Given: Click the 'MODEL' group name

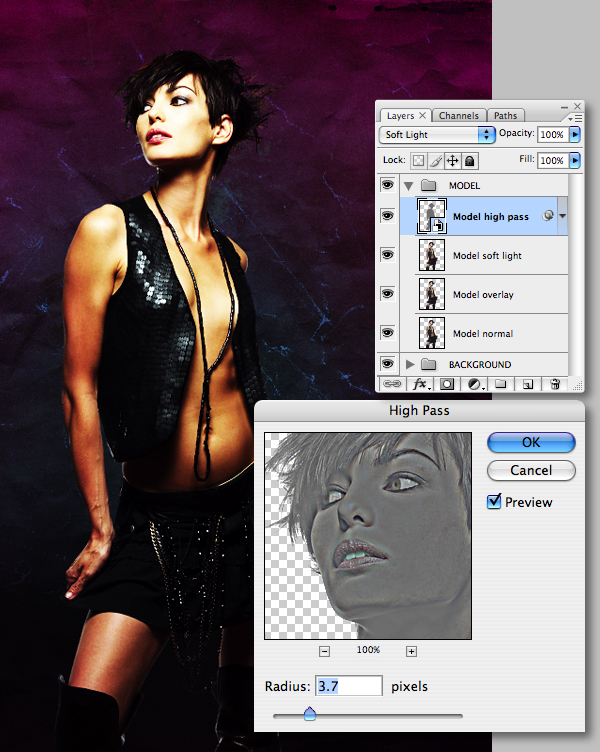Looking at the screenshot, I should pos(464,186).
